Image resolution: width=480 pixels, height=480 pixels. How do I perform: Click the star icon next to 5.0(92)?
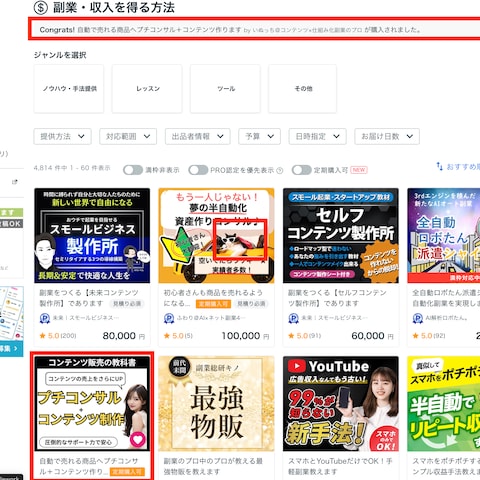415,336
